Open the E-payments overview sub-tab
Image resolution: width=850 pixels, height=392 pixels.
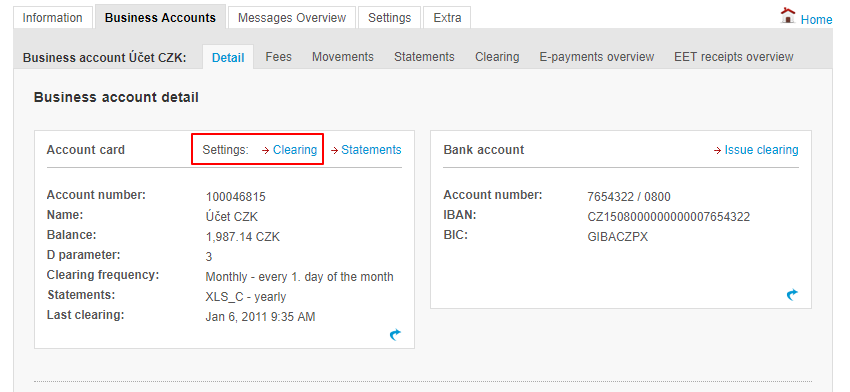[597, 56]
